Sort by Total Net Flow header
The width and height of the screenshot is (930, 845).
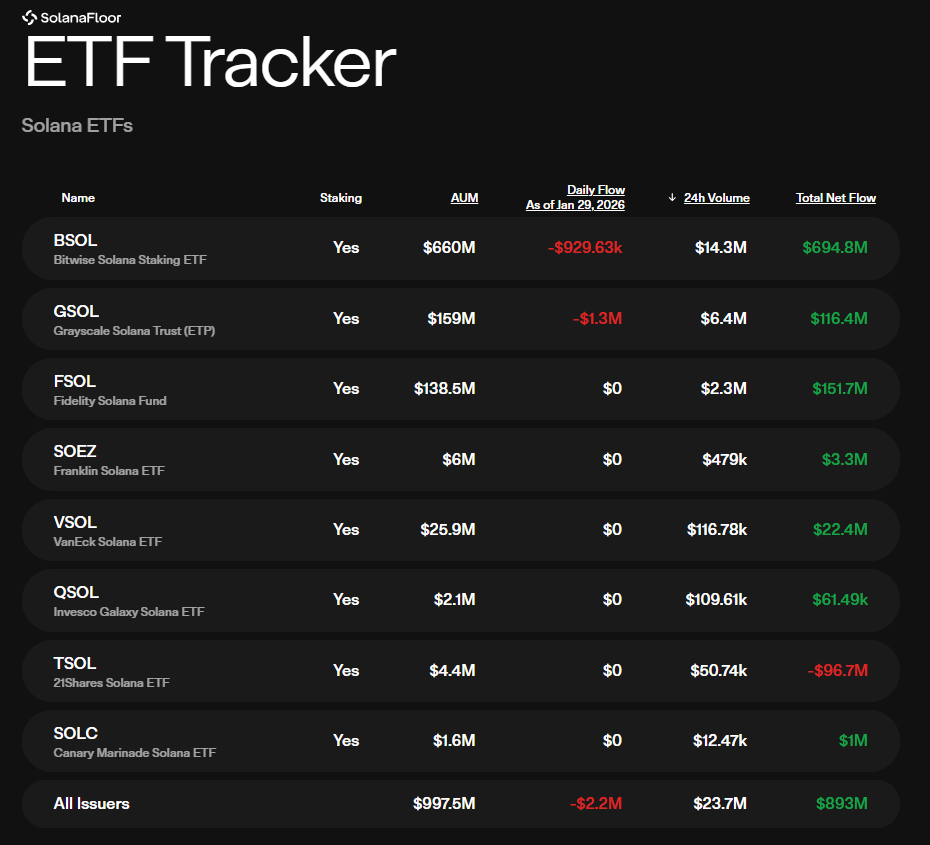[x=835, y=198]
